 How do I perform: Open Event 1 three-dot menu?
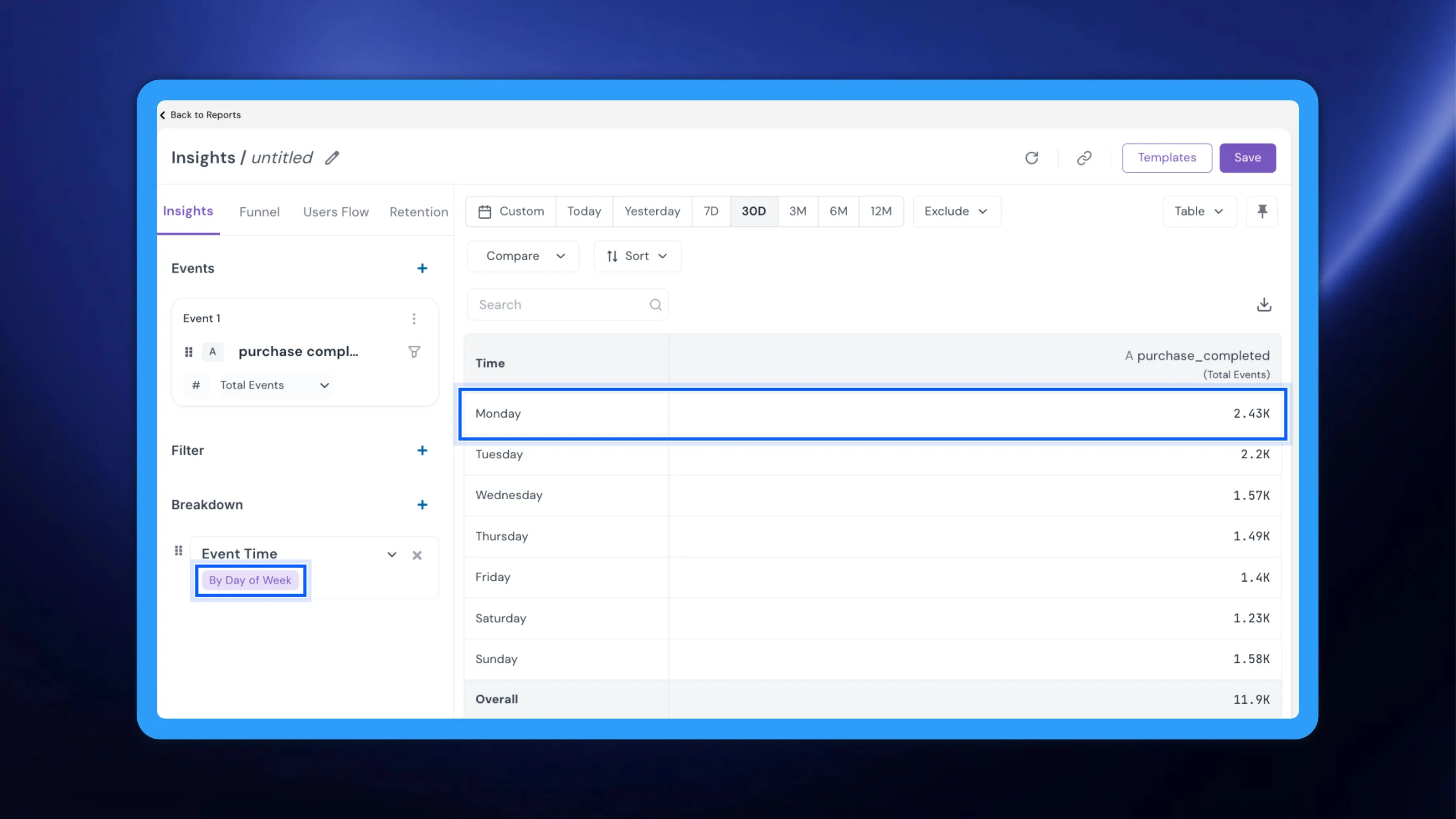tap(414, 319)
